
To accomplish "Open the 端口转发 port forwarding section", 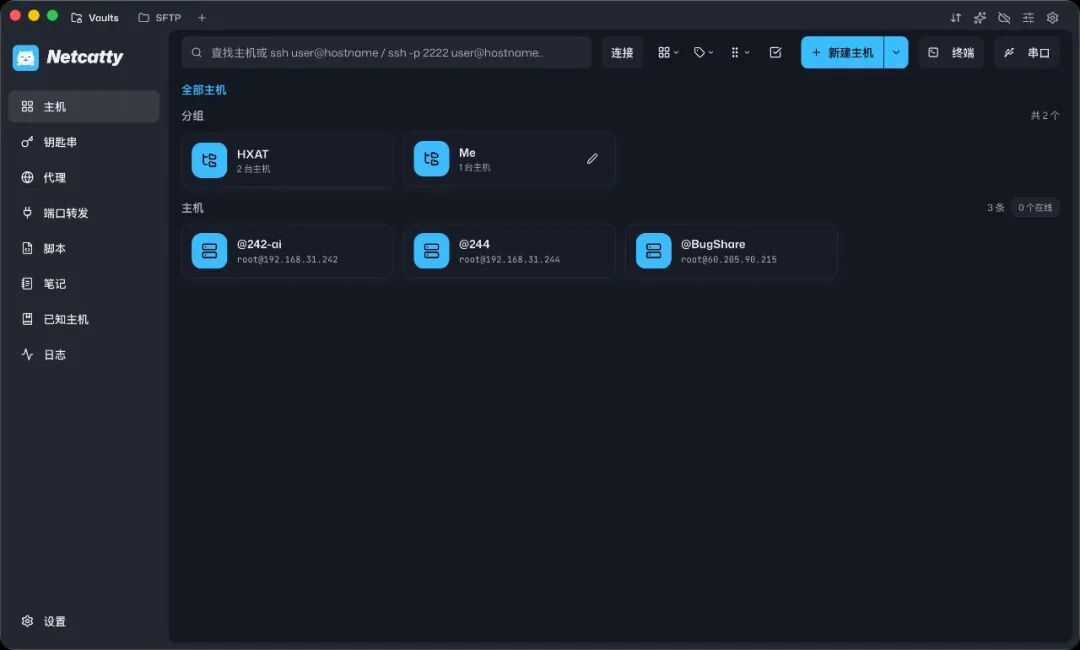I will pos(83,213).
